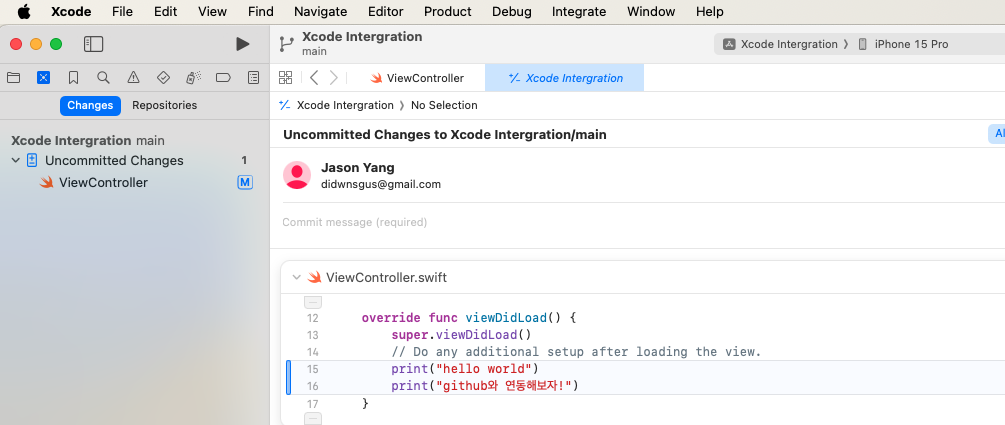Switch to Xcode Intergration changes tab
Screen dimensions: 1005x425
(x=565, y=78)
